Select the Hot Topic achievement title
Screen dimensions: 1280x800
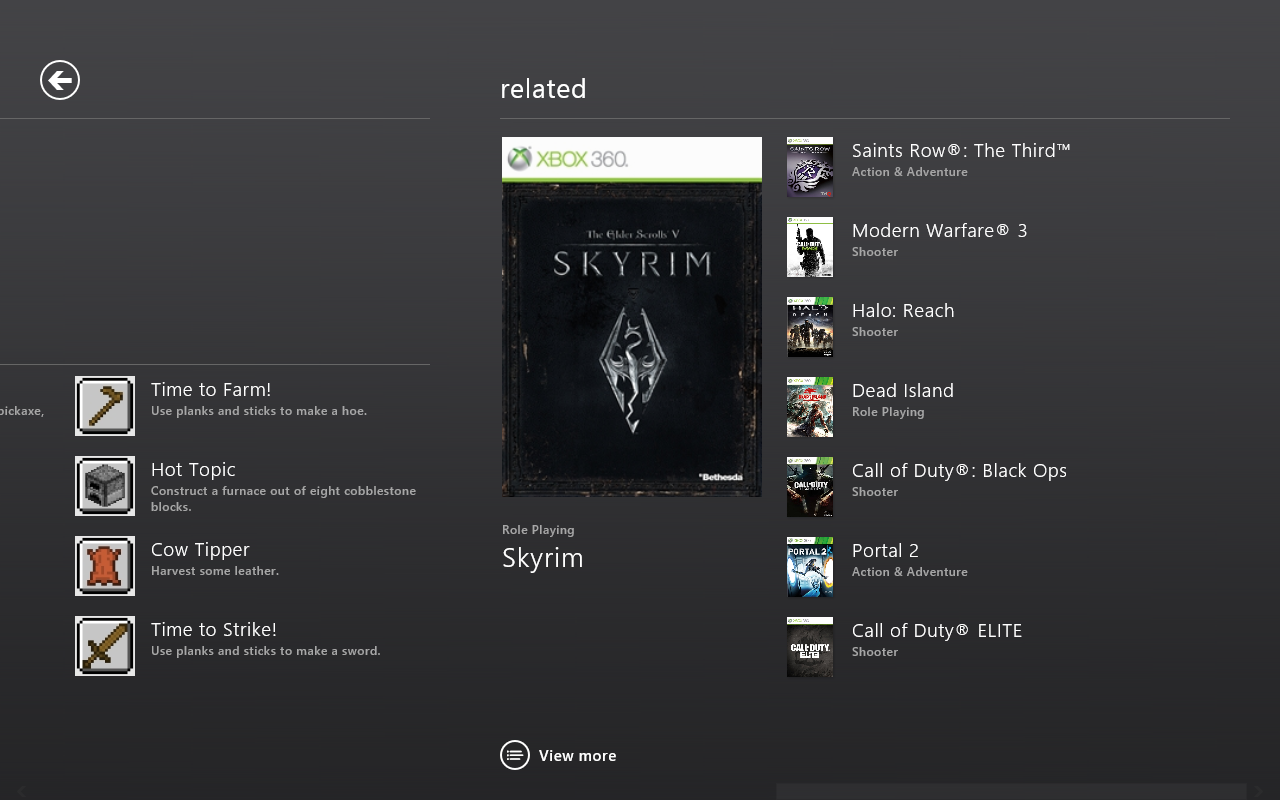[193, 470]
